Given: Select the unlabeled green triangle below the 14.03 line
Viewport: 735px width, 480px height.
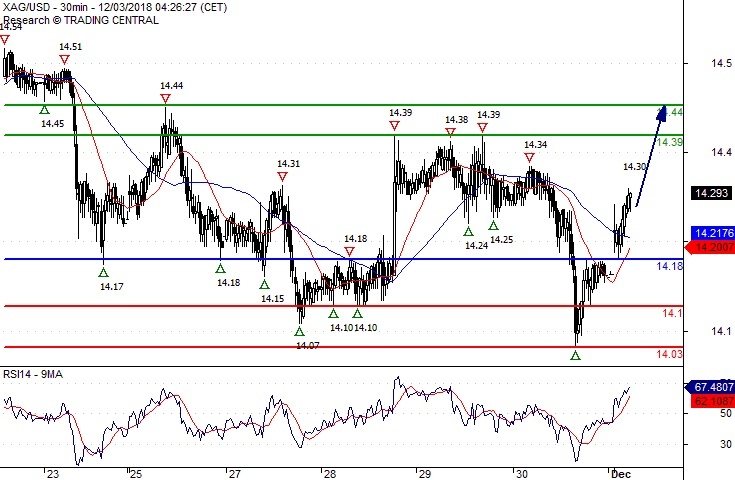Looking at the screenshot, I should tap(576, 356).
